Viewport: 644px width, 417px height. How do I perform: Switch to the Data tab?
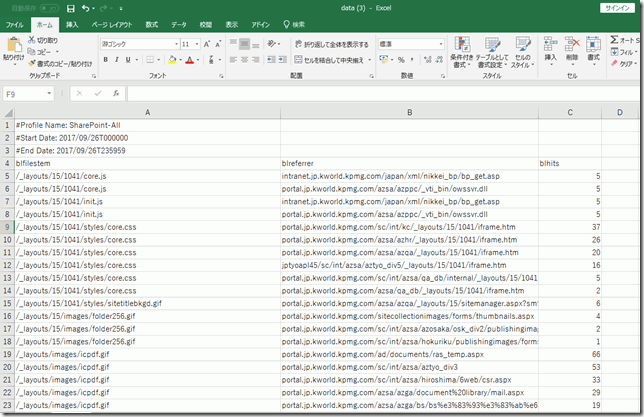(179, 25)
